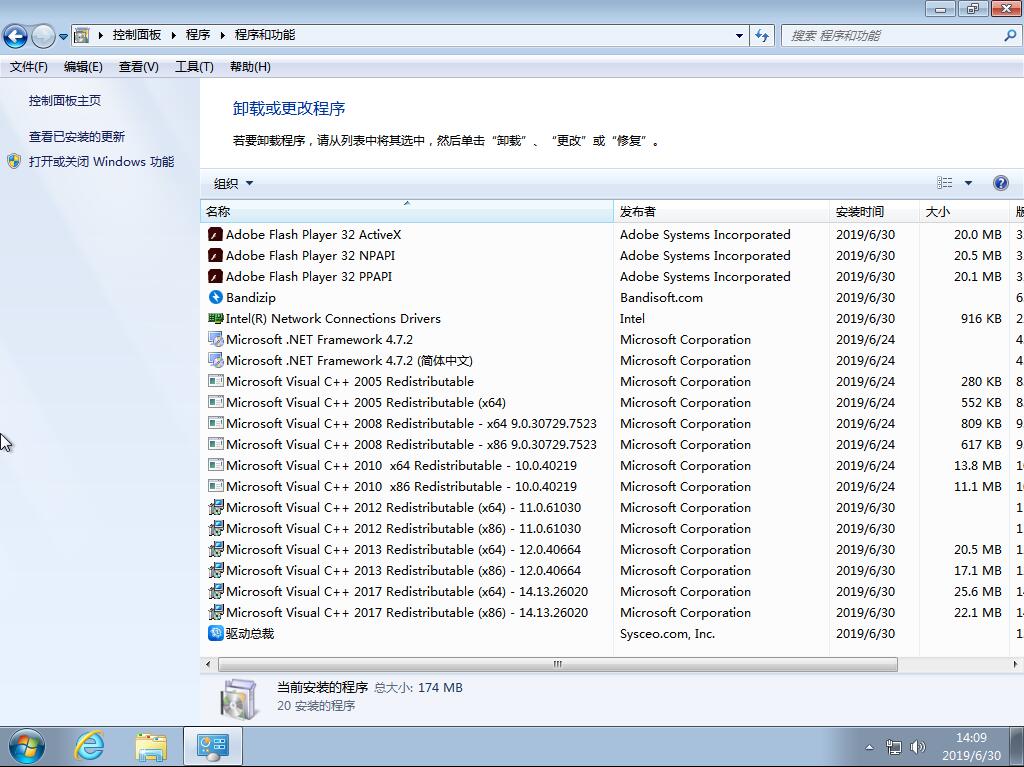Open the 文件(F) menu

pyautogui.click(x=29, y=67)
